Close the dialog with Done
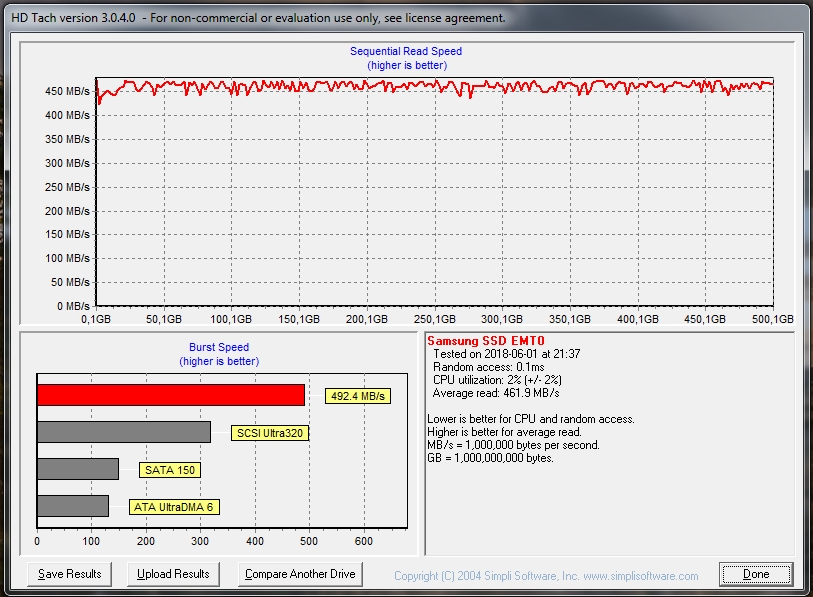Screen dimensions: 813x597 pyautogui.click(x=756, y=574)
